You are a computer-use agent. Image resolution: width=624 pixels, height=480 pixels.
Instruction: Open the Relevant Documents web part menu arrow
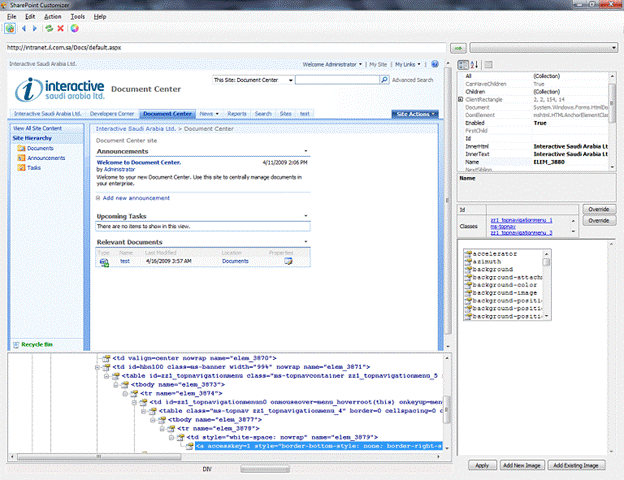tap(306, 242)
